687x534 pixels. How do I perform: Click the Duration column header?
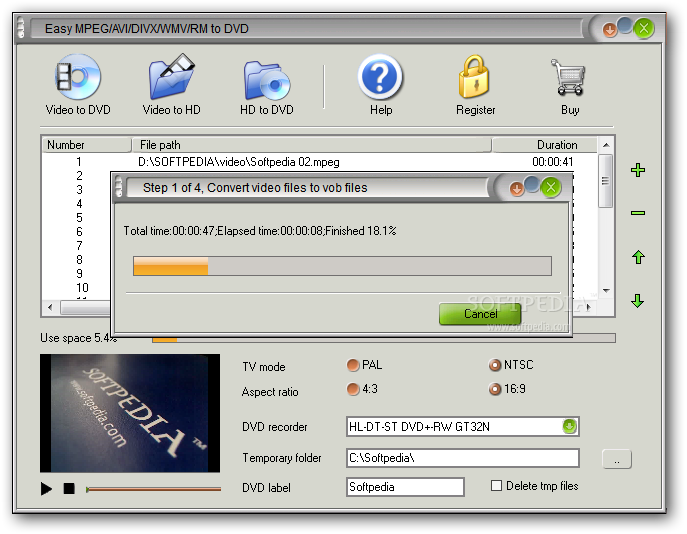click(545, 145)
